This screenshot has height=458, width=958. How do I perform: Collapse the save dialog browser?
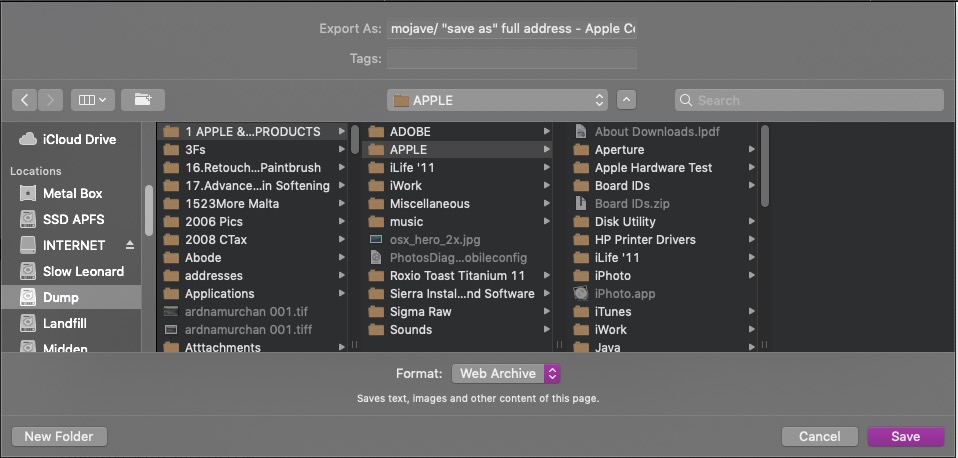(627, 100)
